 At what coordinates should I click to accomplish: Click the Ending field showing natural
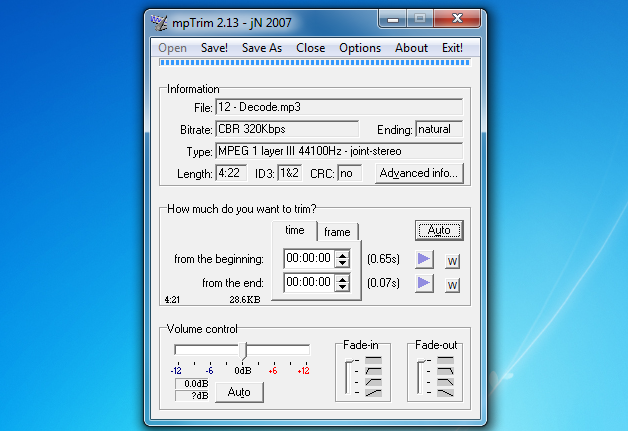tap(439, 129)
